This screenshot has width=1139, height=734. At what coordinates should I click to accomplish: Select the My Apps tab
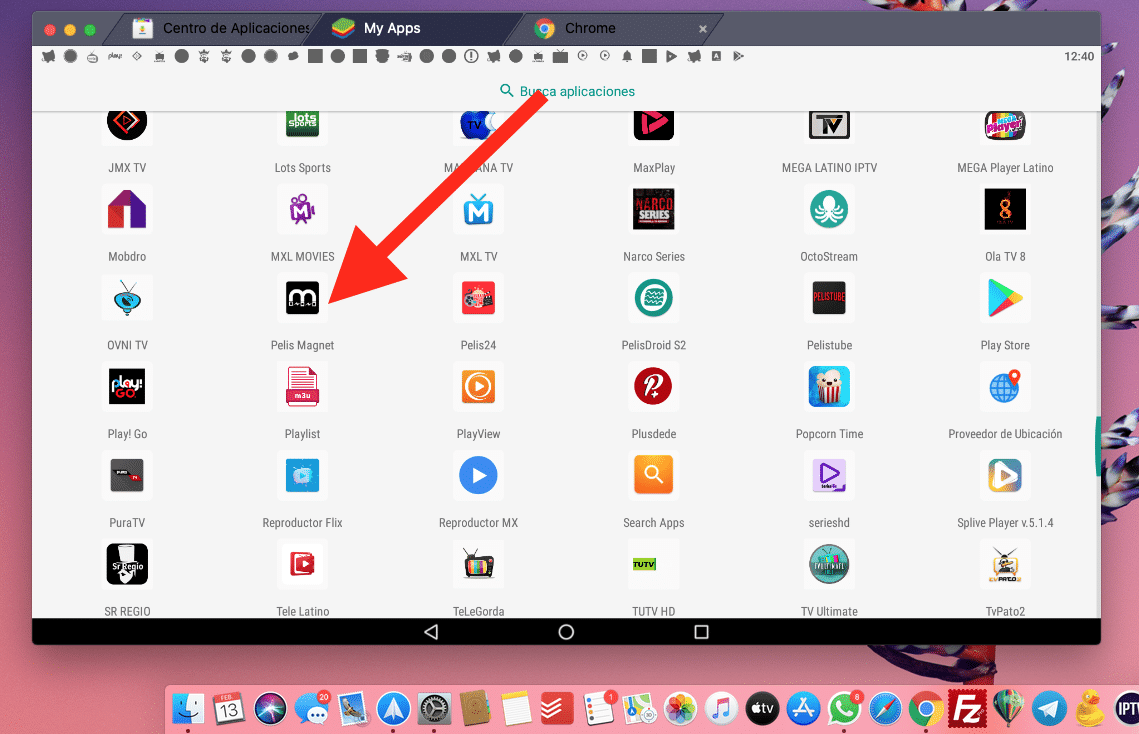pyautogui.click(x=391, y=28)
